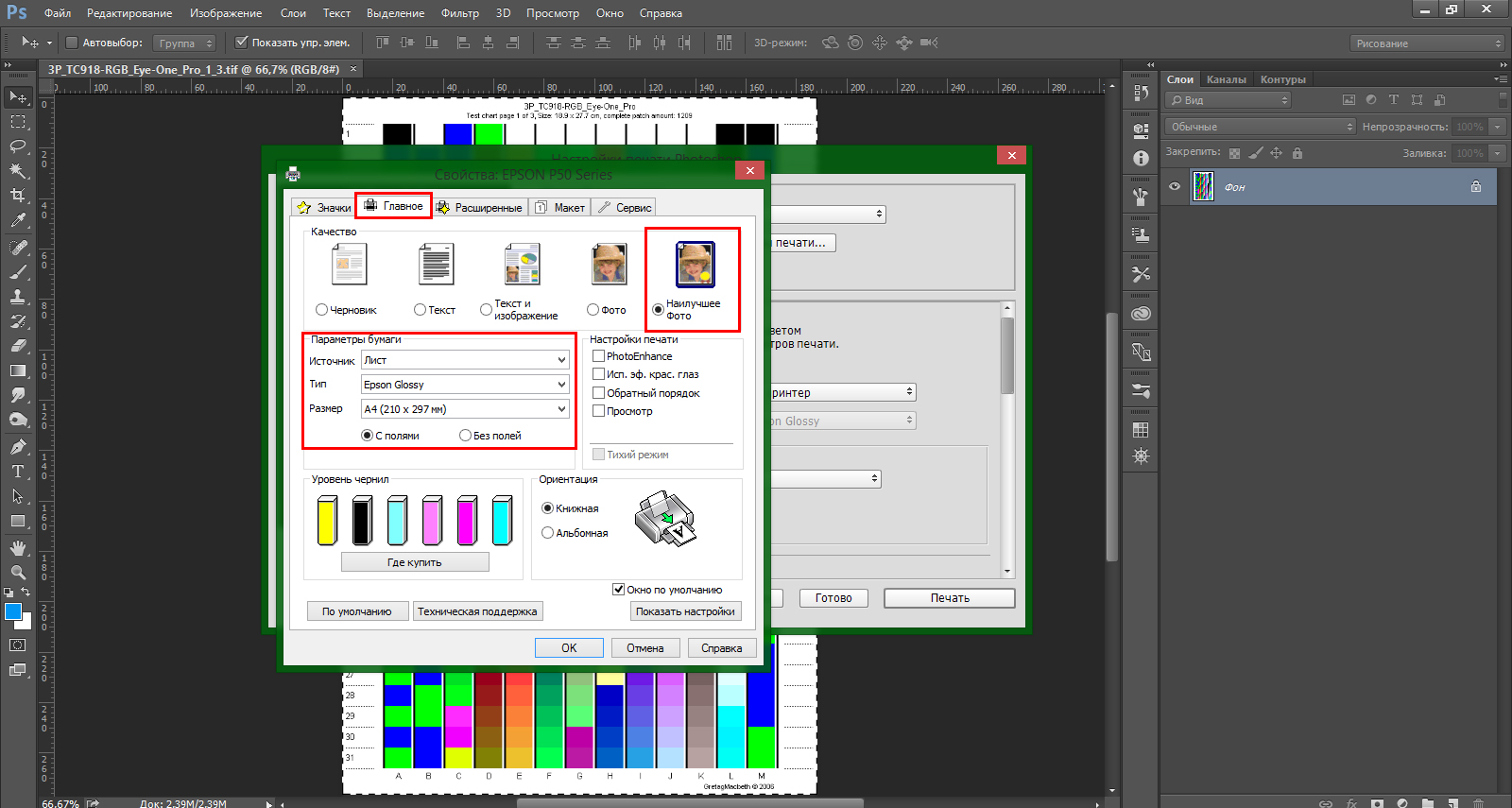Open the Обычные blend mode dropdown
Screen dimensions: 1512x808
[1260, 127]
